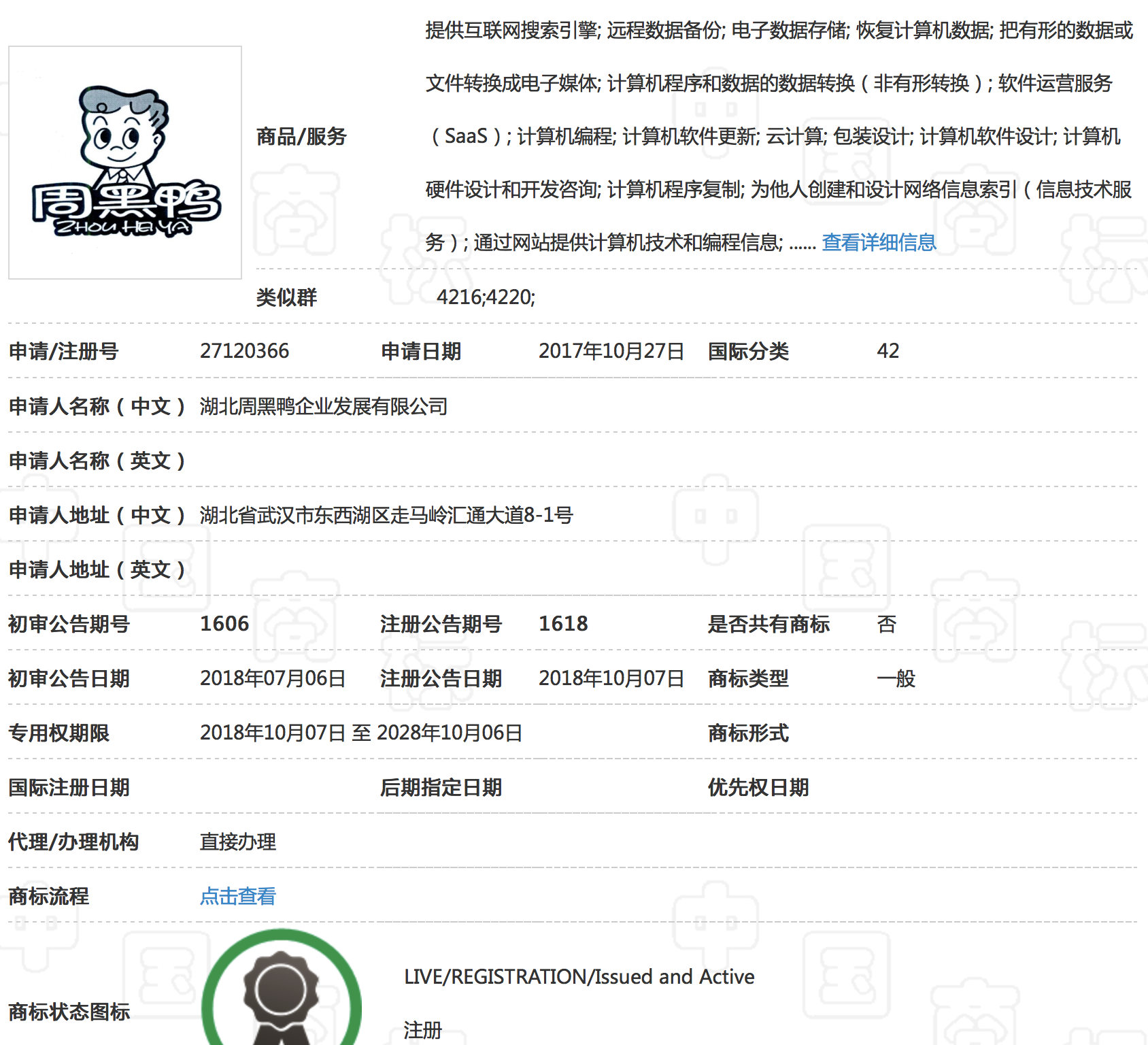
Task: Click the applicant address 湖北省武汉市东西湖区走马岭汇通大道8-1号
Action: [386, 515]
